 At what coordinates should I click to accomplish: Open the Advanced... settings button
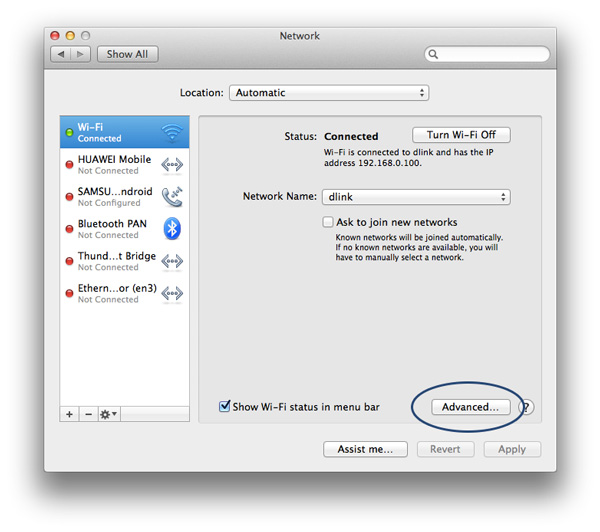click(x=471, y=407)
